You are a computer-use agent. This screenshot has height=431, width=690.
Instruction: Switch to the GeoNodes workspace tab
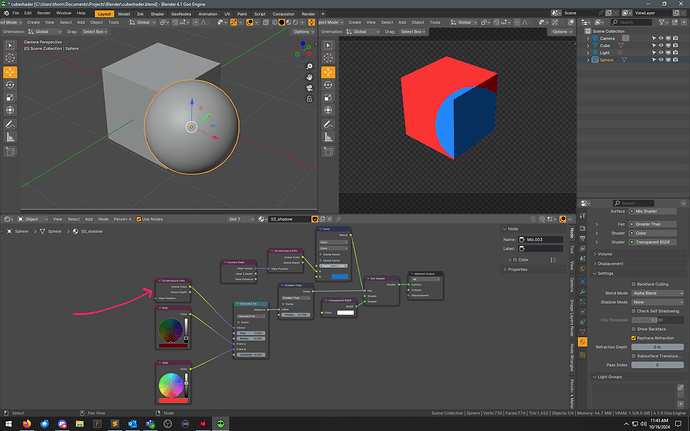(x=181, y=14)
